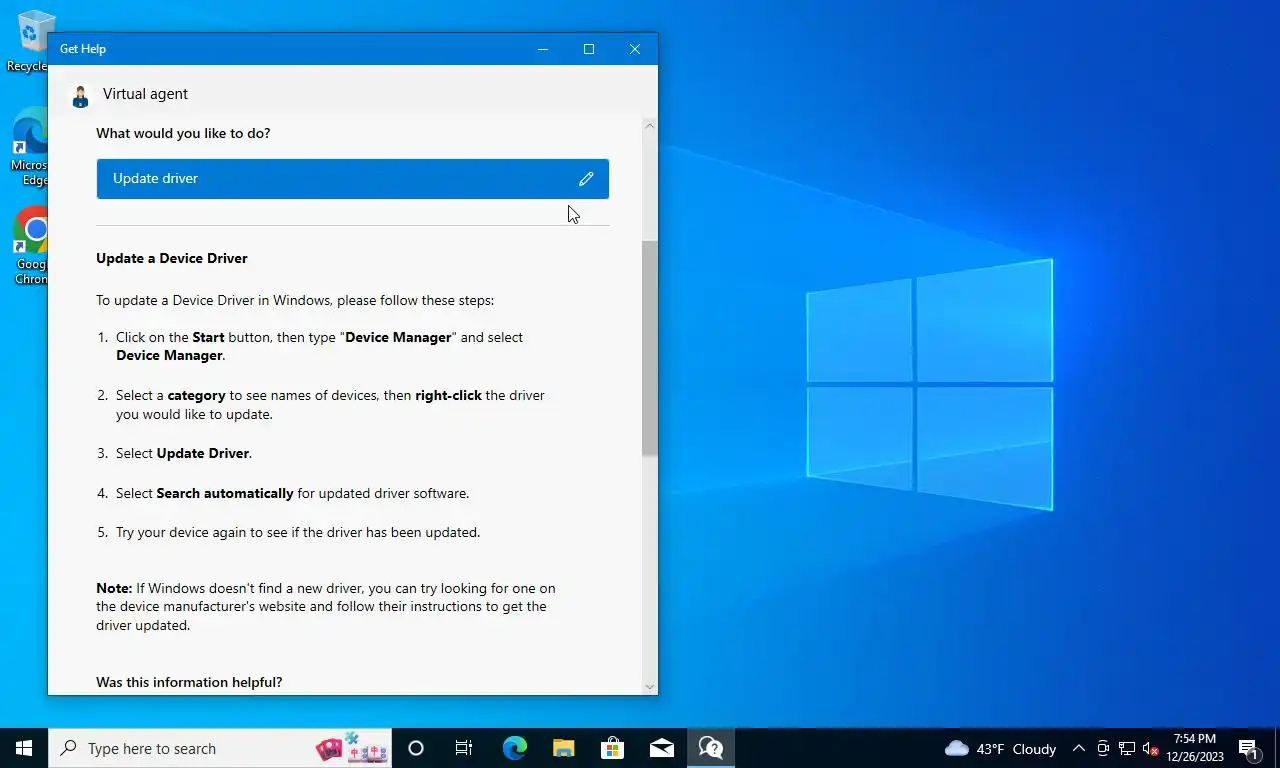Click 'Select Update Driver.' step text
Image resolution: width=1280 pixels, height=768 pixels.
click(184, 453)
